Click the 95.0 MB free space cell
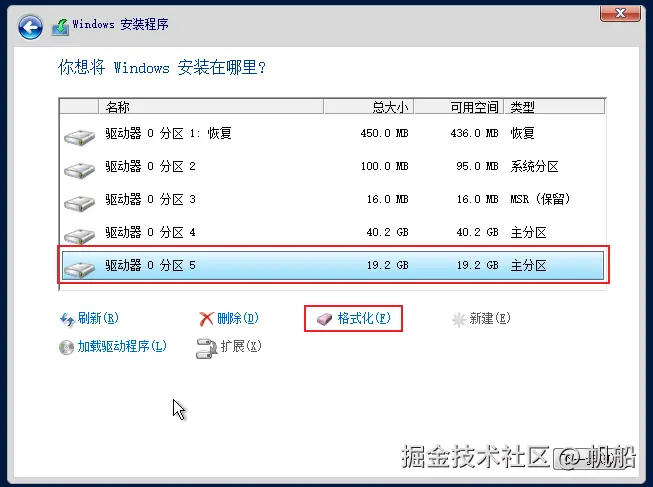The height and width of the screenshot is (487, 653). 477,166
